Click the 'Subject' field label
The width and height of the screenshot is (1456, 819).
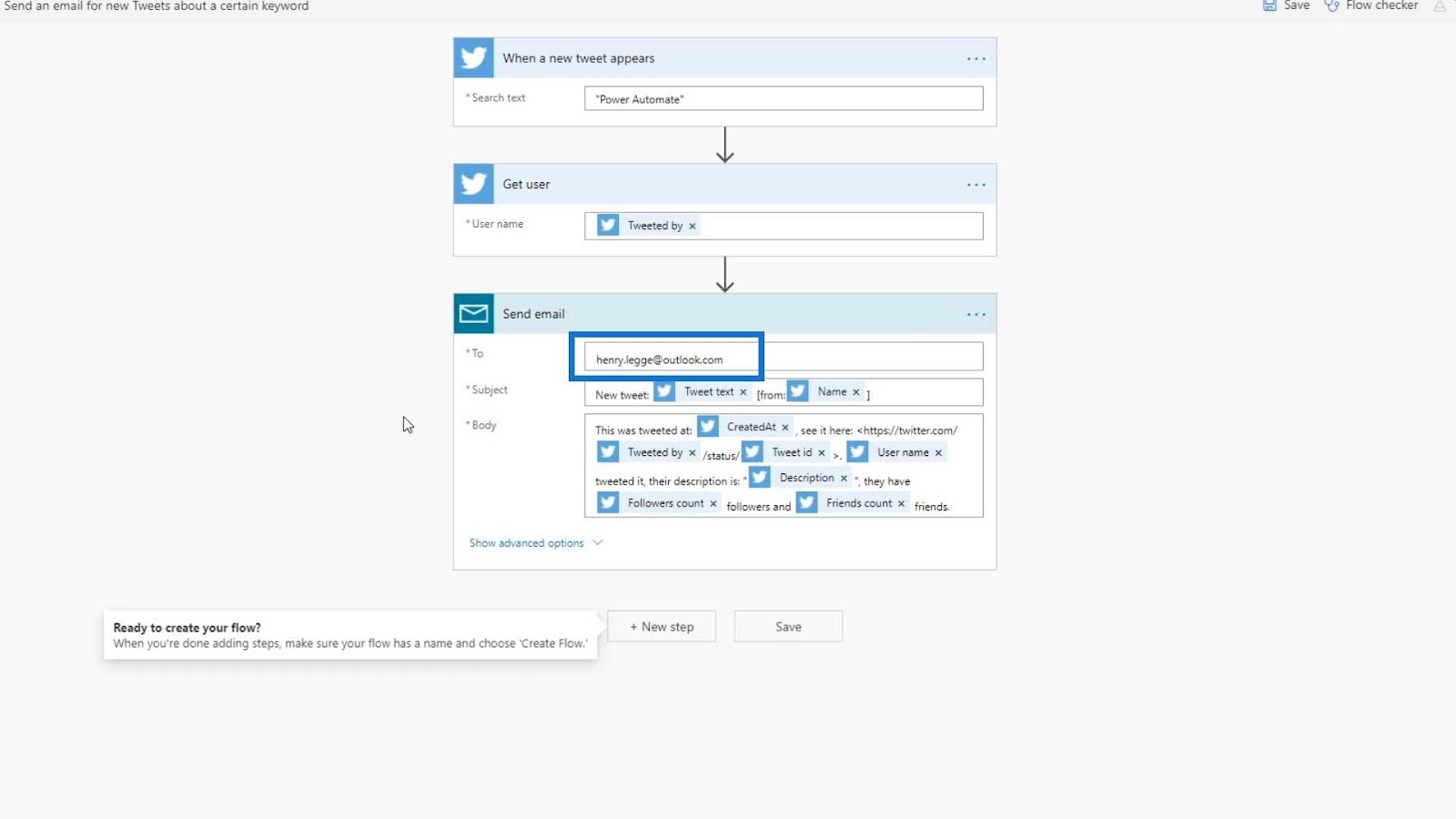(489, 390)
